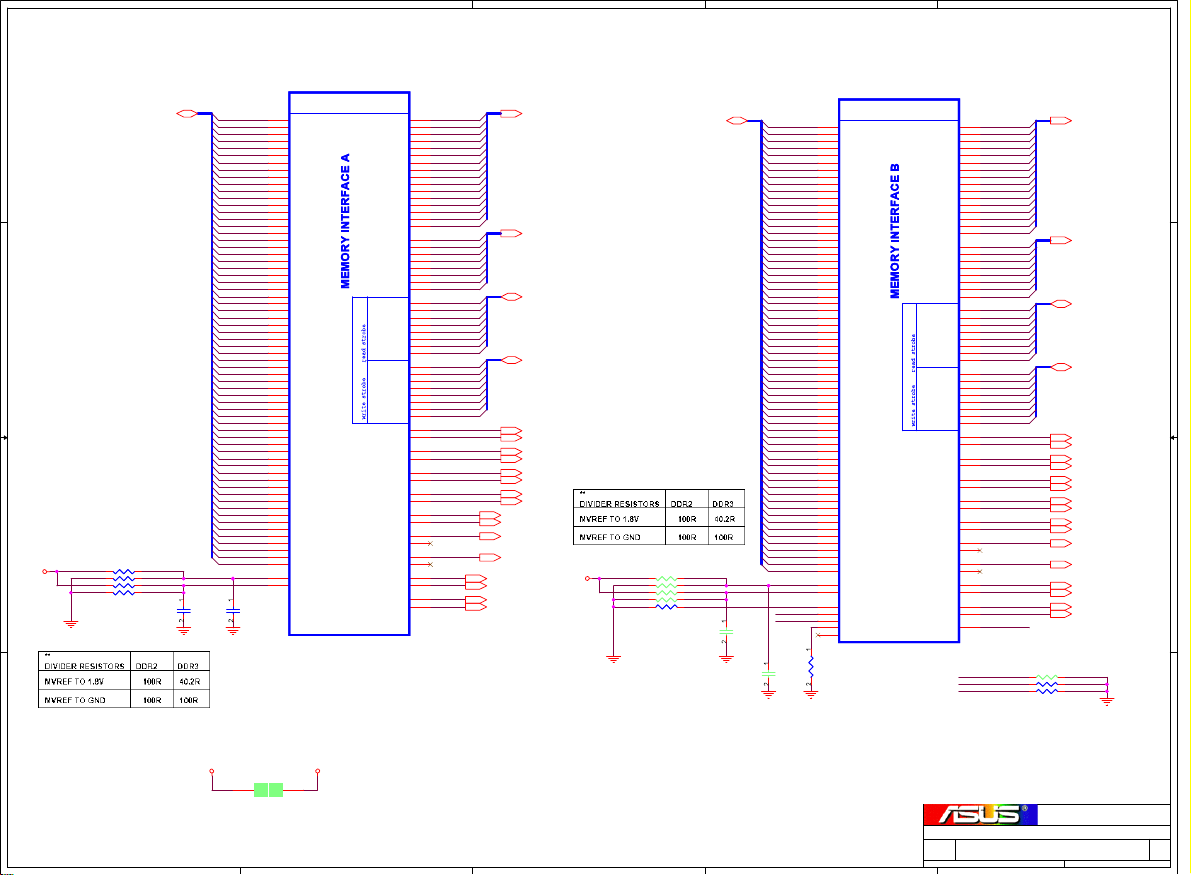This screenshot has width=1191, height=875.
Task: Click the MEMORY INTERFACE B label
Action: 895,231
